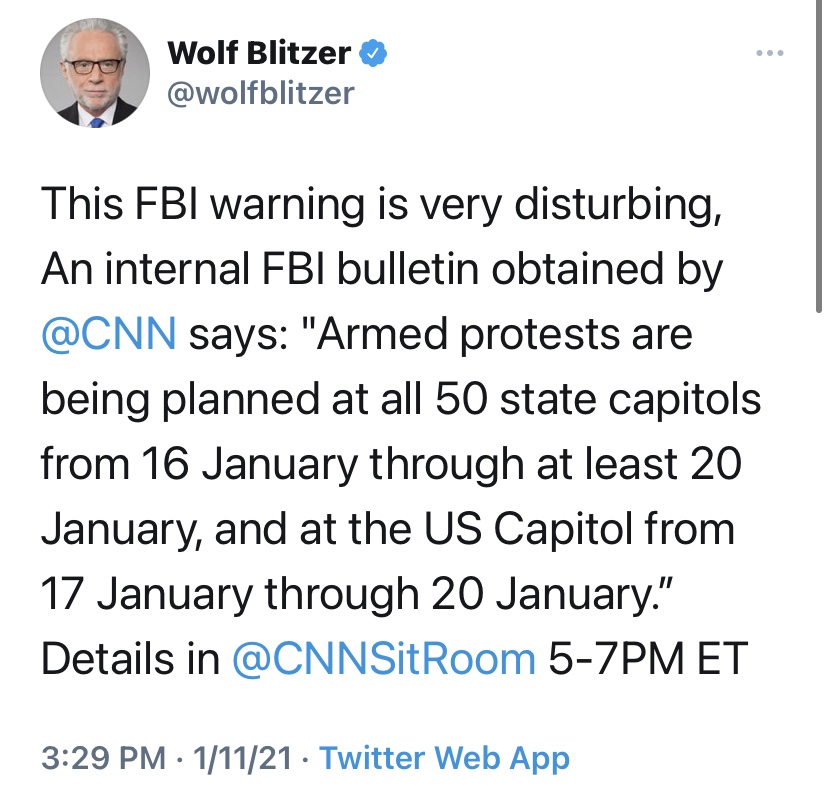
Task: Click the blue verified badge
Action: [374, 52]
